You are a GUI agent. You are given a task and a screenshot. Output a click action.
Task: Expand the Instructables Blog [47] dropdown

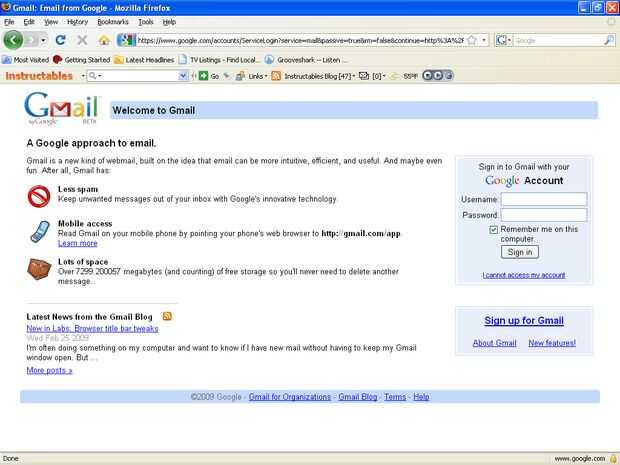(x=353, y=76)
